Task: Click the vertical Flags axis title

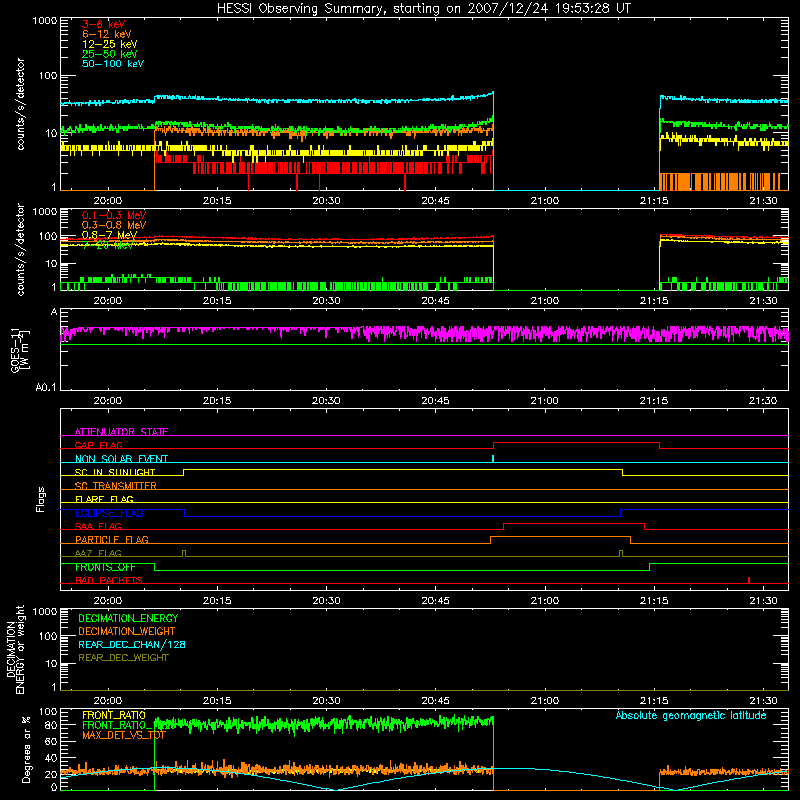Action: click(41, 499)
